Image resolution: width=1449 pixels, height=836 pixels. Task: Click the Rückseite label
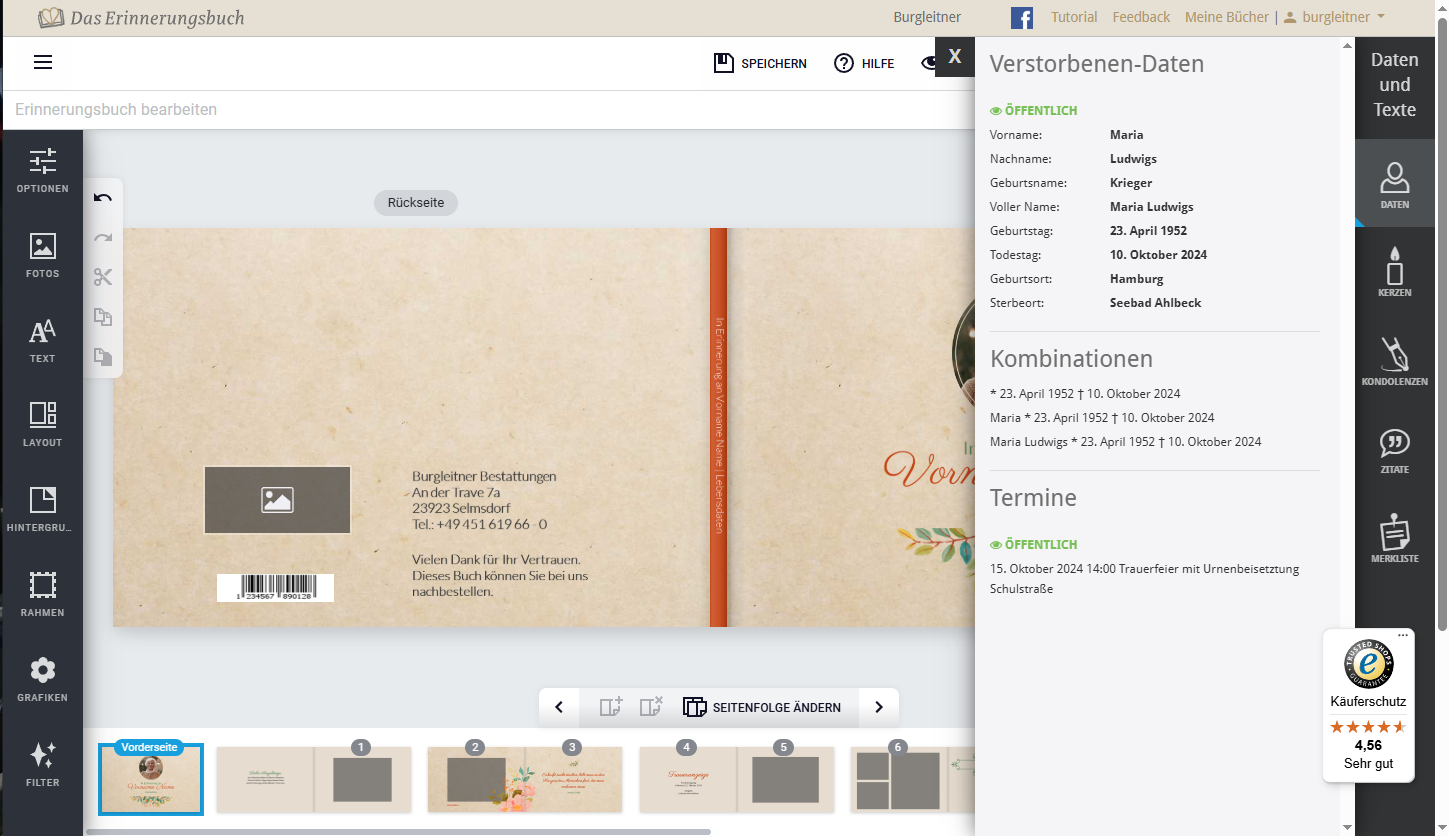click(416, 202)
